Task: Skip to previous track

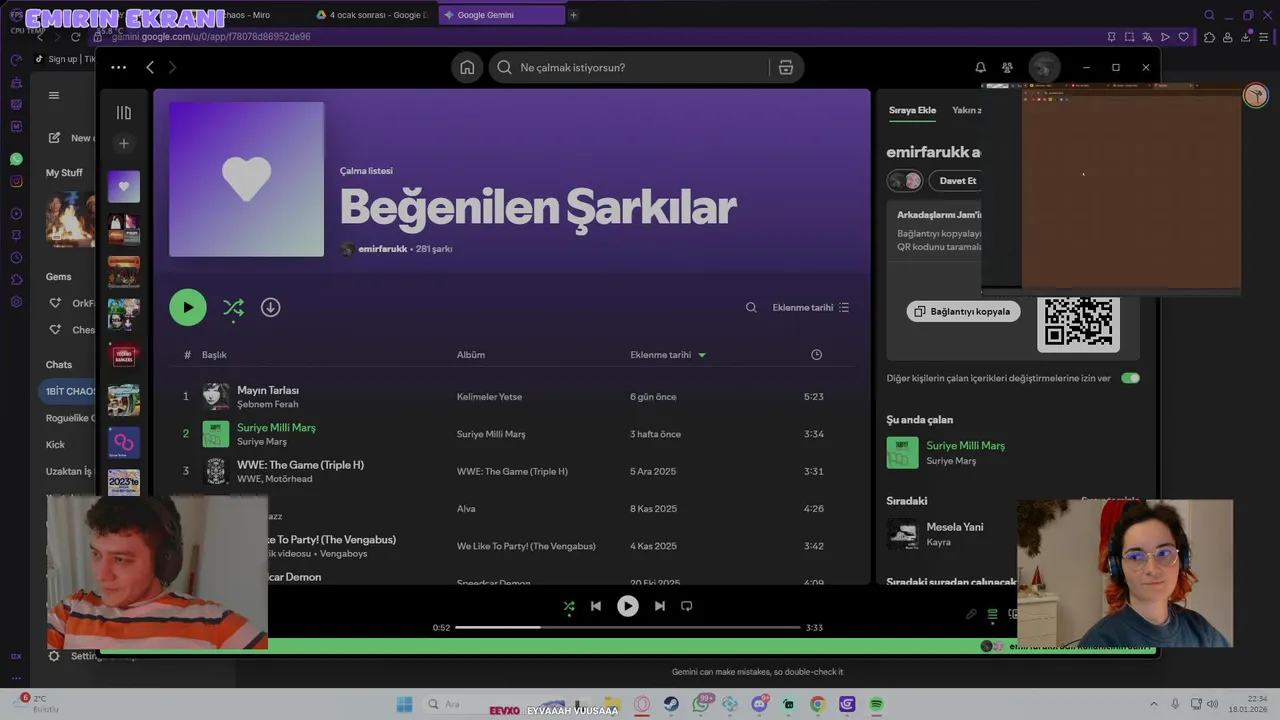Action: click(x=596, y=606)
